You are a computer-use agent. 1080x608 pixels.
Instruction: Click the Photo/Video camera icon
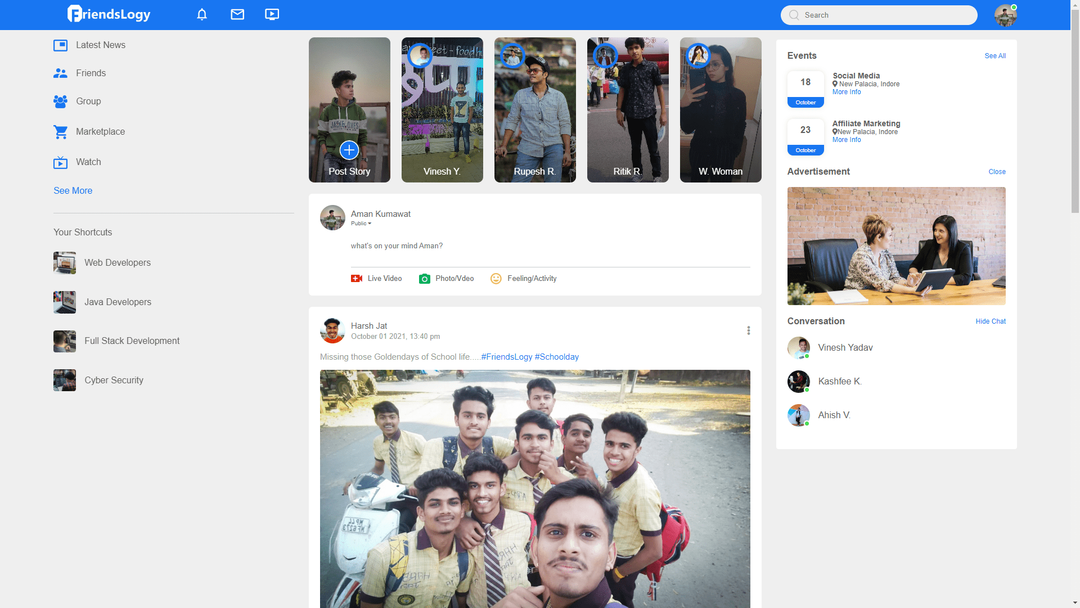point(424,279)
